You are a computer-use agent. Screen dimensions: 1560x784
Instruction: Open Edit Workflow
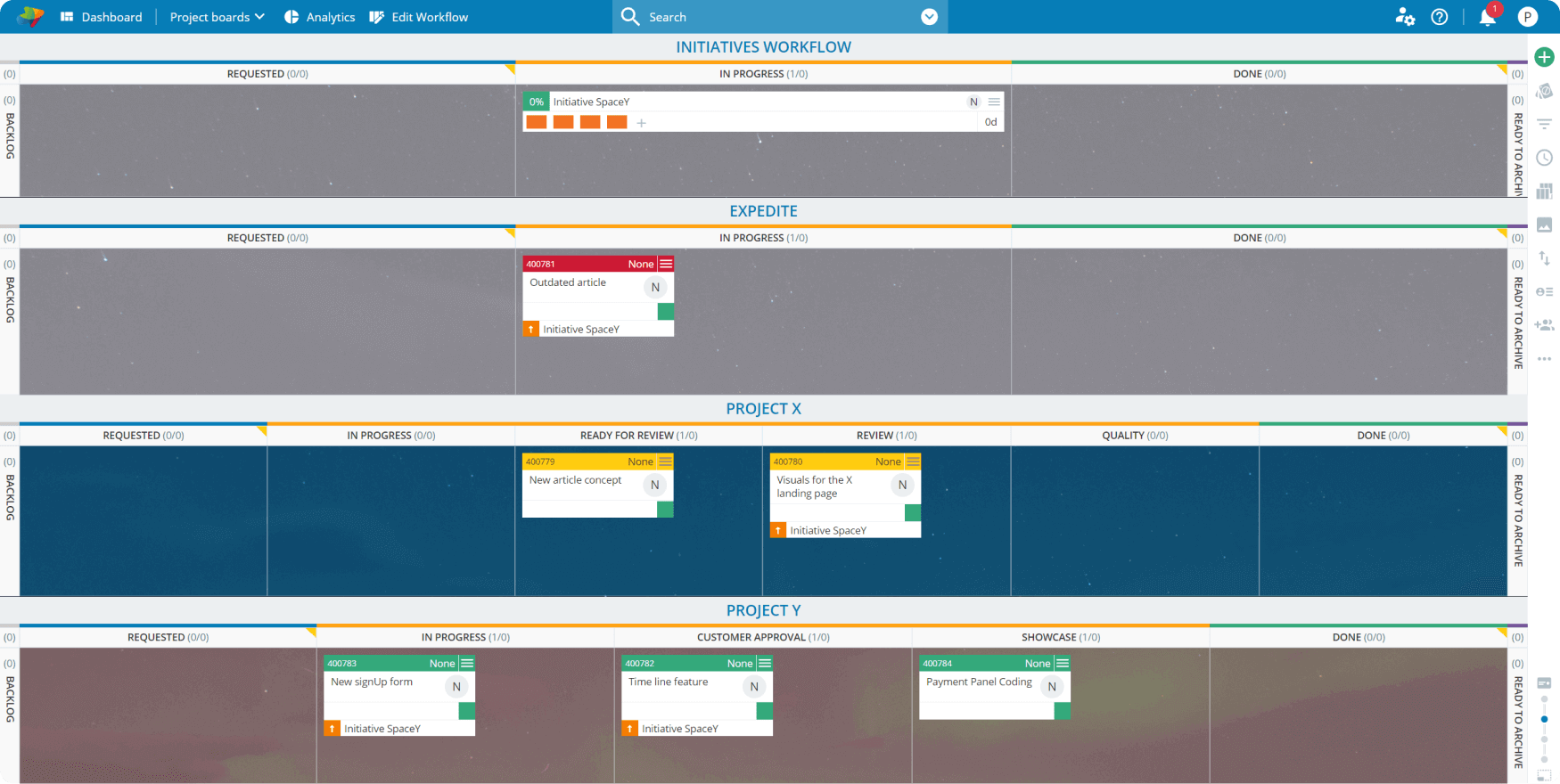tap(418, 17)
